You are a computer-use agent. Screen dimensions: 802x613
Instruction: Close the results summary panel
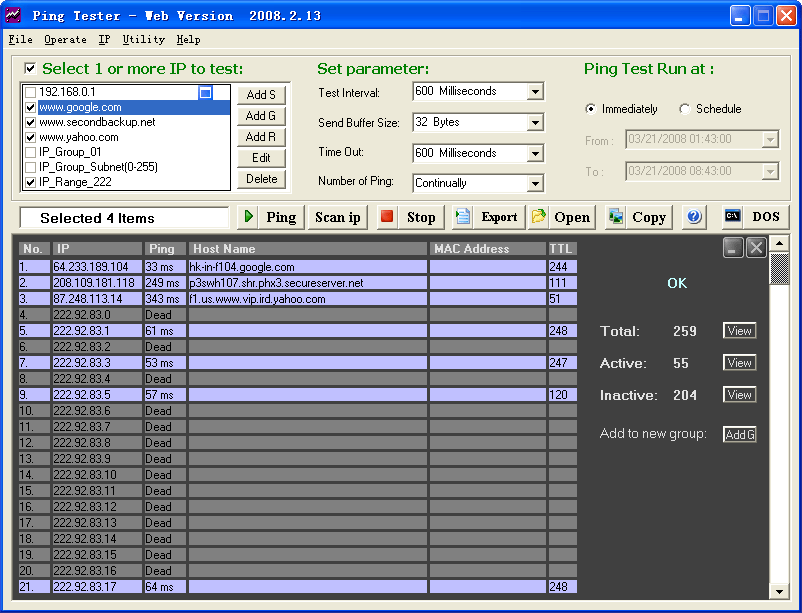(x=756, y=248)
